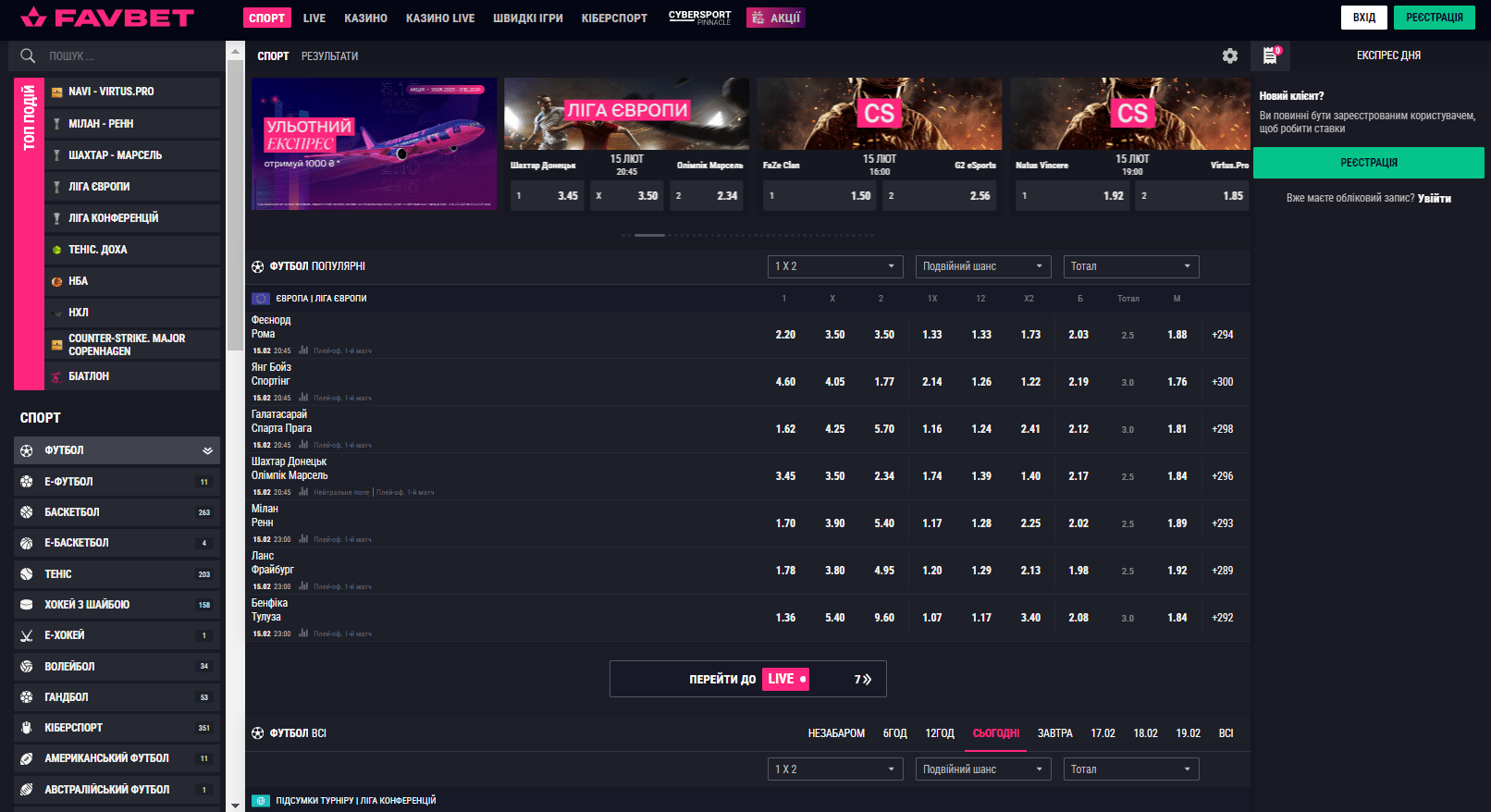The width and height of the screenshot is (1491, 812).
Task: Select the Basketball sport icon in sidebar
Action: coord(27,512)
